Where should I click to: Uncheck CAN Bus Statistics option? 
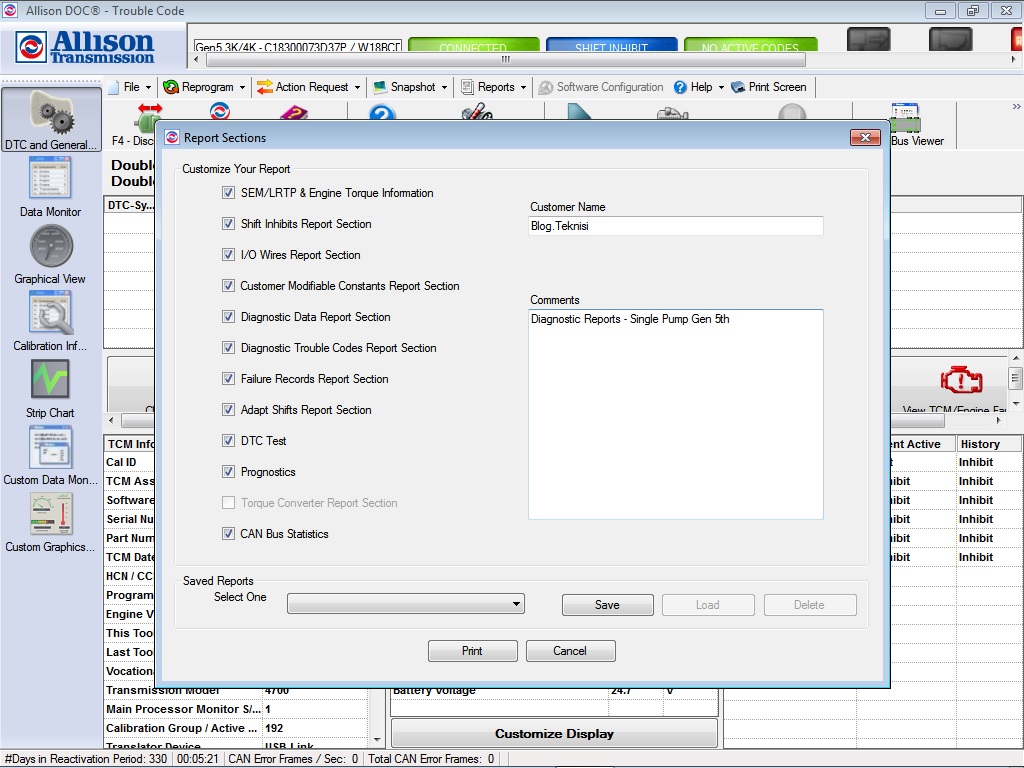[230, 534]
